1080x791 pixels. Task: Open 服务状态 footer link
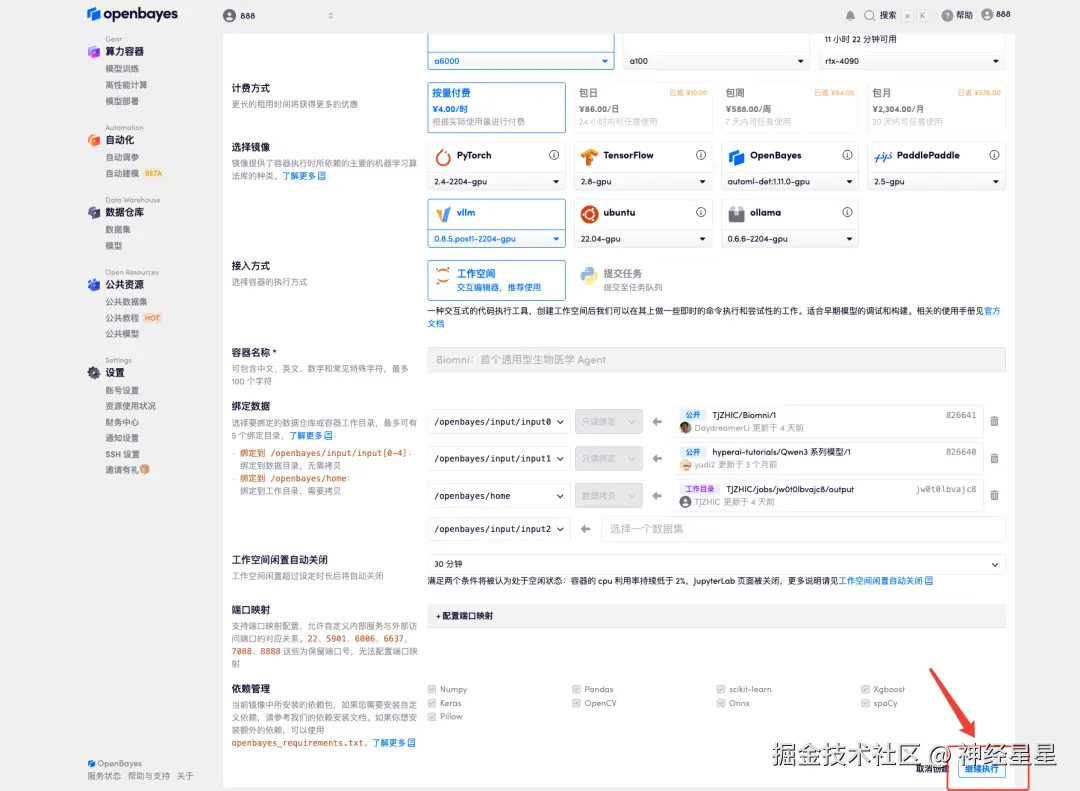coord(104,776)
